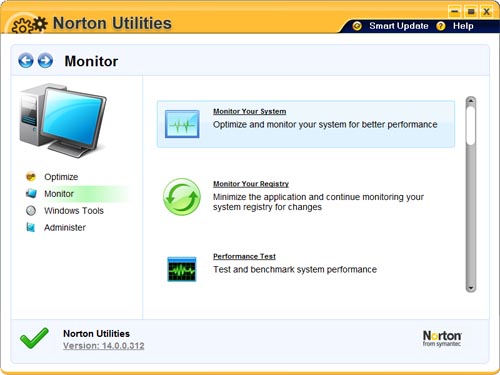Open the Optimize section
The width and height of the screenshot is (500, 375).
(x=61, y=177)
